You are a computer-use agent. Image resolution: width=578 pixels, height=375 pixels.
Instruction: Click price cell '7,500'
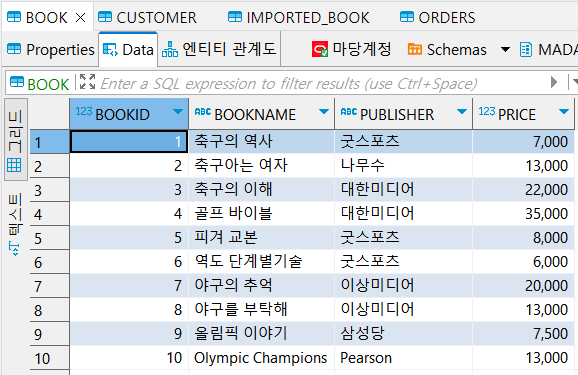point(523,333)
